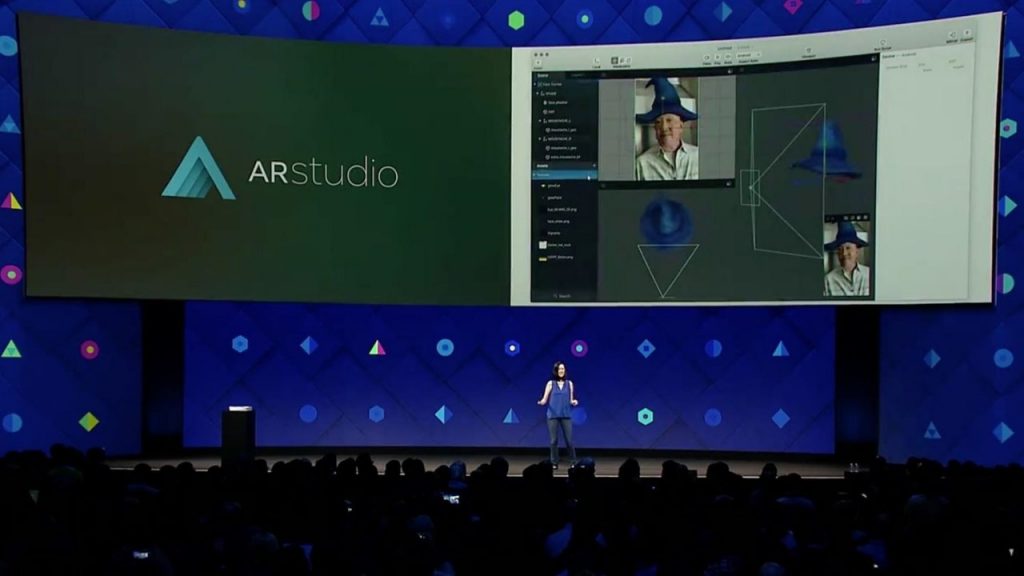
Task: Click the icon at the large preview's top-right corner
Action: coord(729,72)
